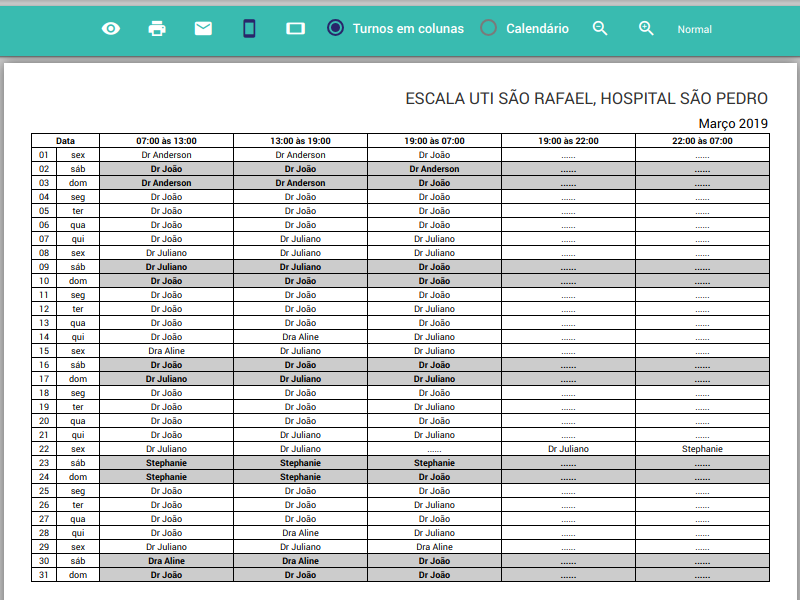Click 'Dra Aline' in day 14 afternoon shift

[x=301, y=337]
